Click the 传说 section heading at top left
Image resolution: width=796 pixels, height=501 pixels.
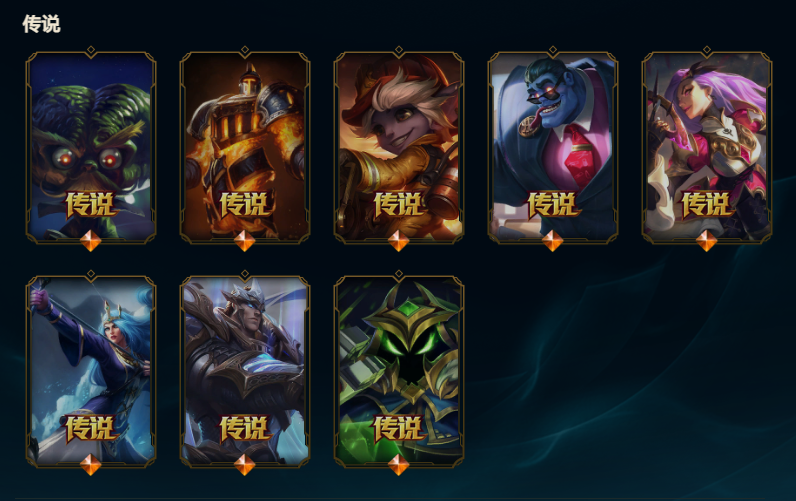pyautogui.click(x=41, y=24)
